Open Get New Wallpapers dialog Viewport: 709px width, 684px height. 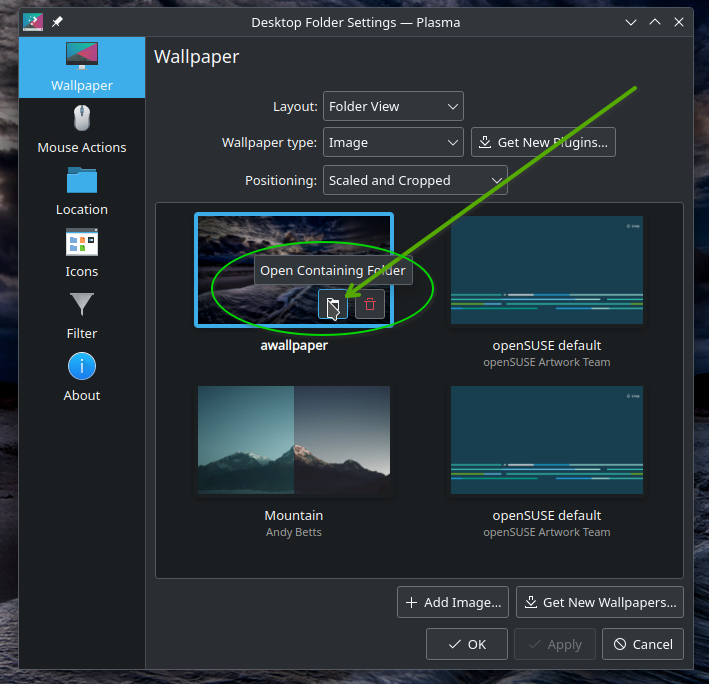(600, 602)
